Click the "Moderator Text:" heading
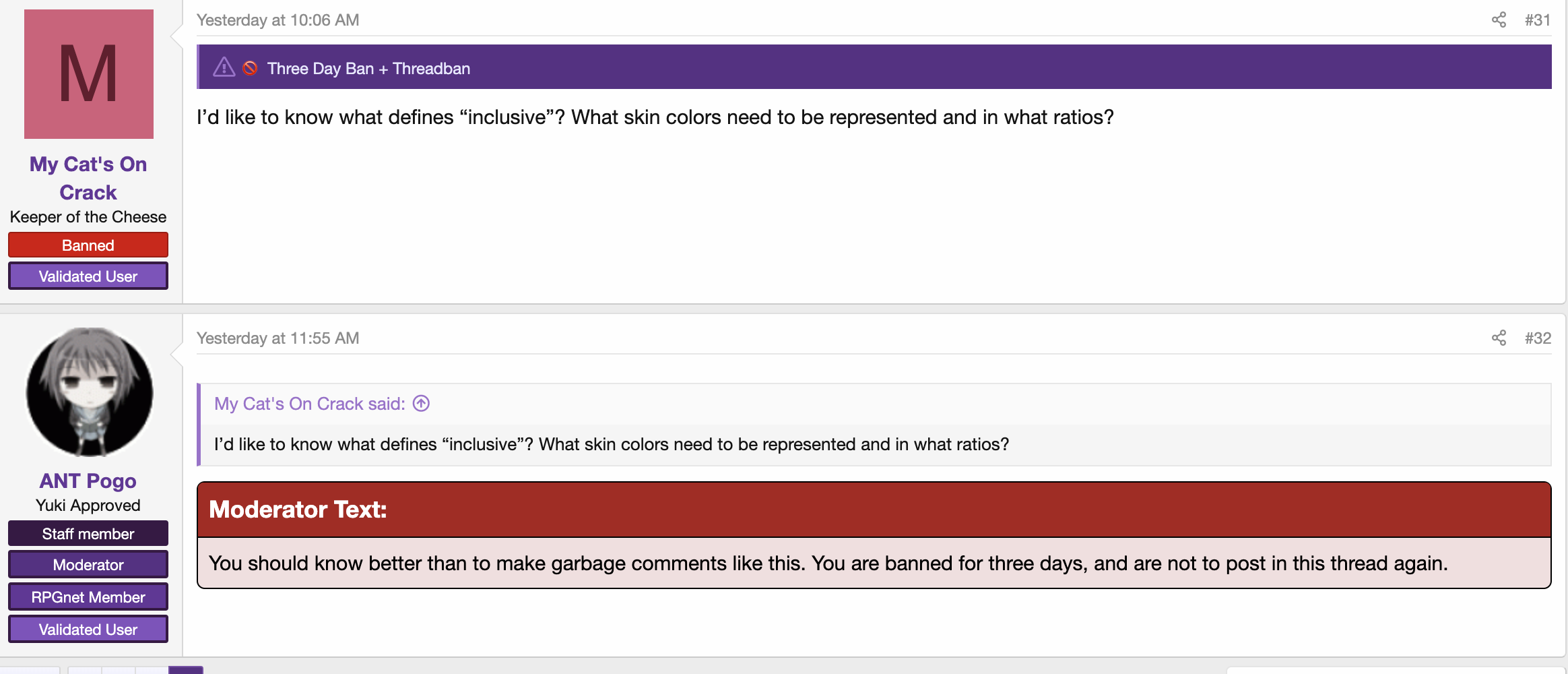Viewport: 1568px width, 674px height. 298,510
